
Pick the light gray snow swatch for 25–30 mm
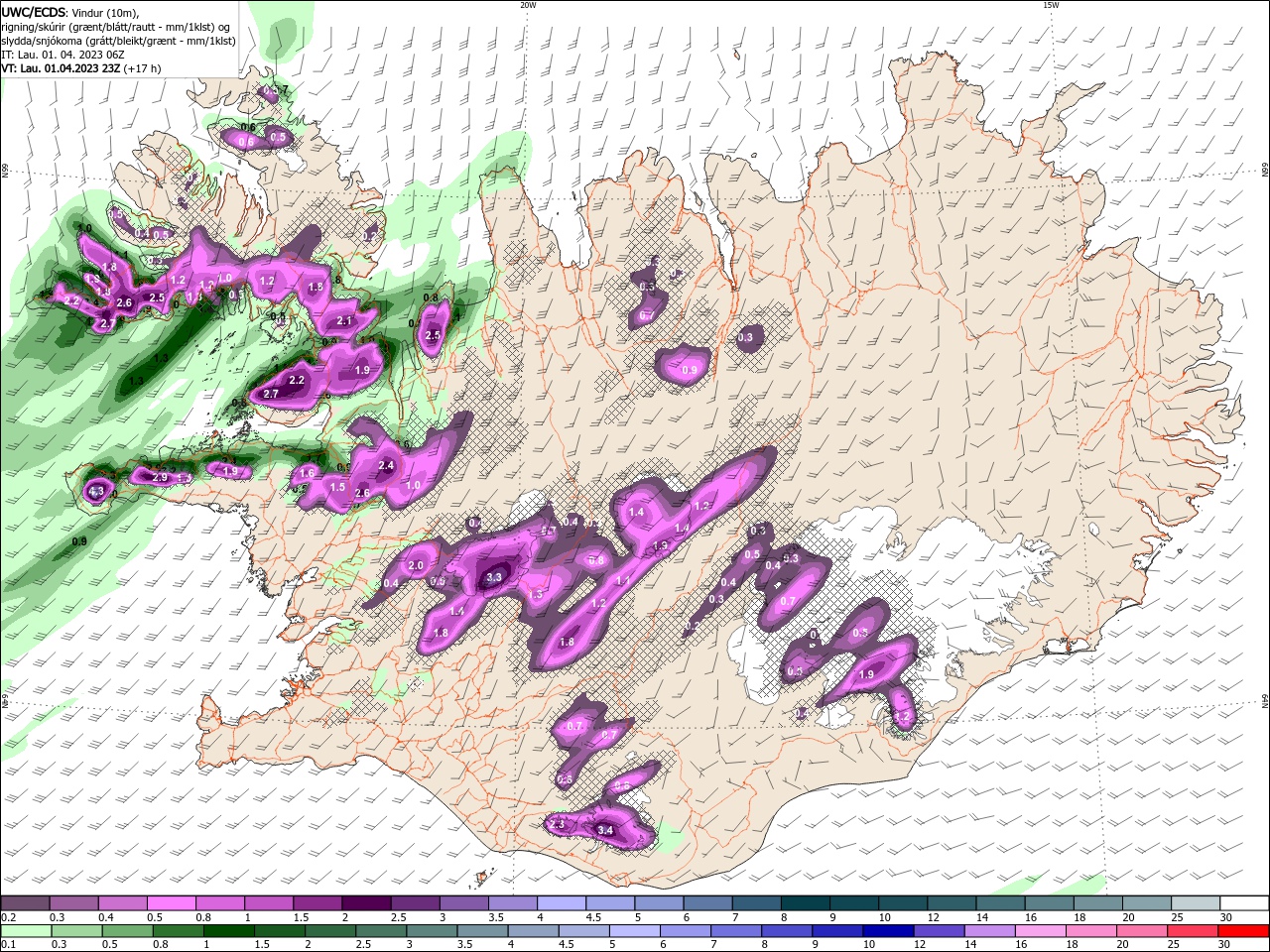(x=1197, y=903)
